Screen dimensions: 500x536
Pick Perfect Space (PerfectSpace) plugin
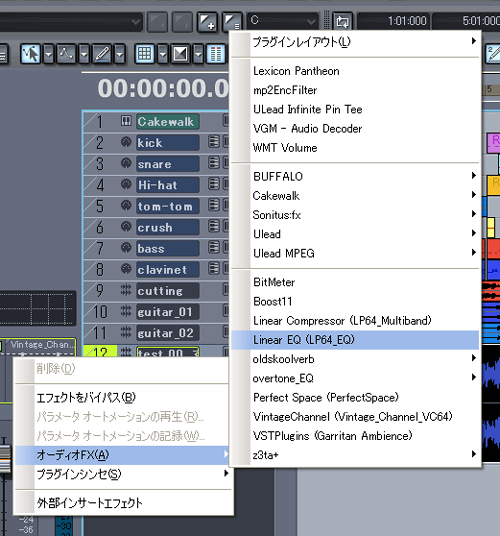tap(355, 397)
